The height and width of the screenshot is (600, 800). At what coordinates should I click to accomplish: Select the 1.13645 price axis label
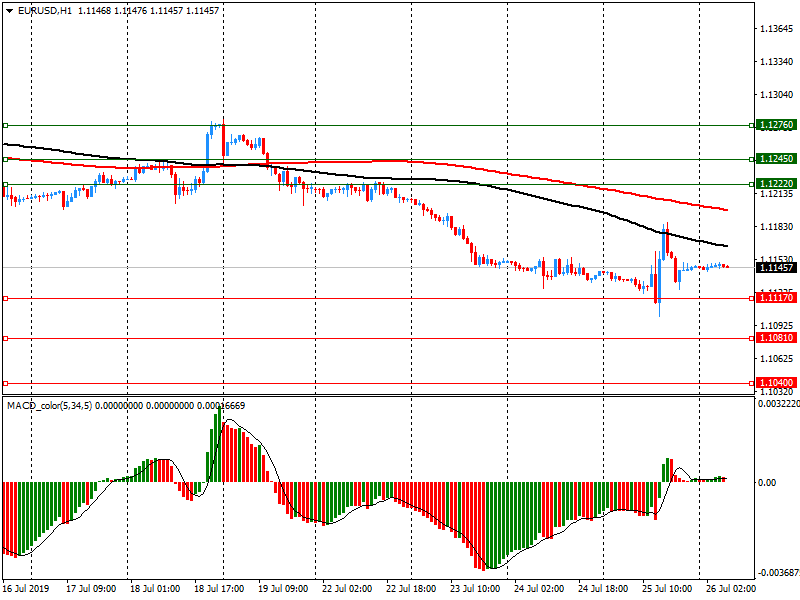(777, 29)
